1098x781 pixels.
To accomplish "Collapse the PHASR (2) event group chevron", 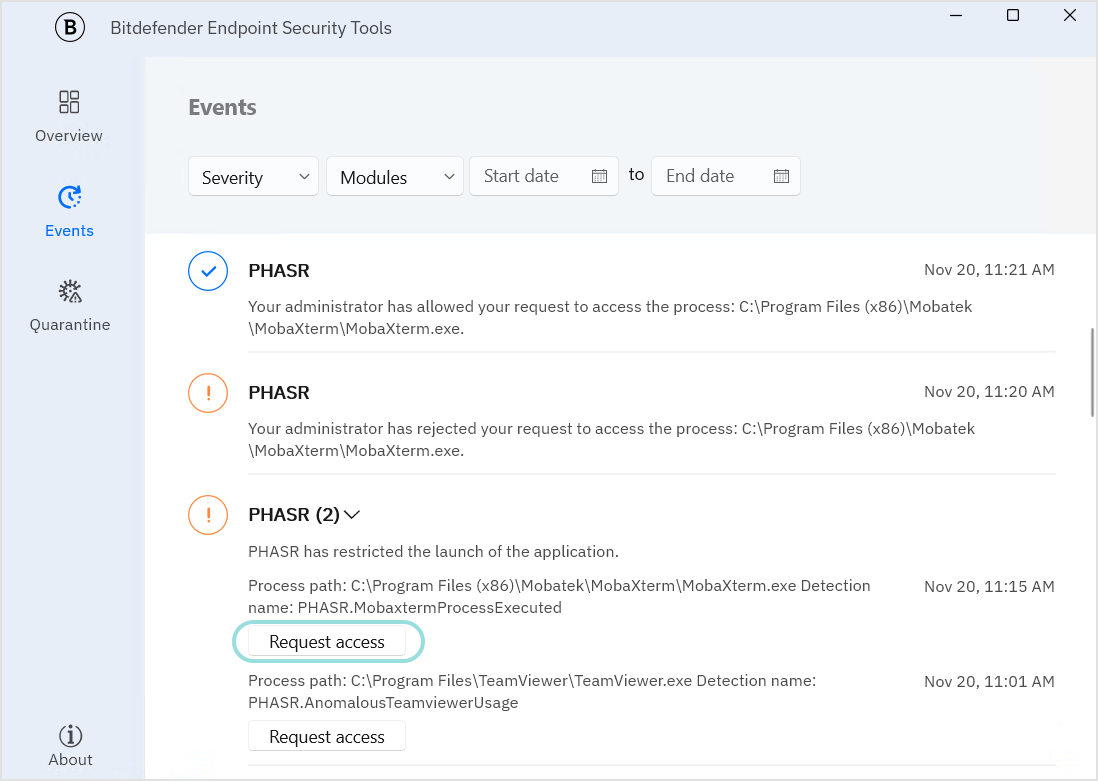I will click(x=352, y=515).
